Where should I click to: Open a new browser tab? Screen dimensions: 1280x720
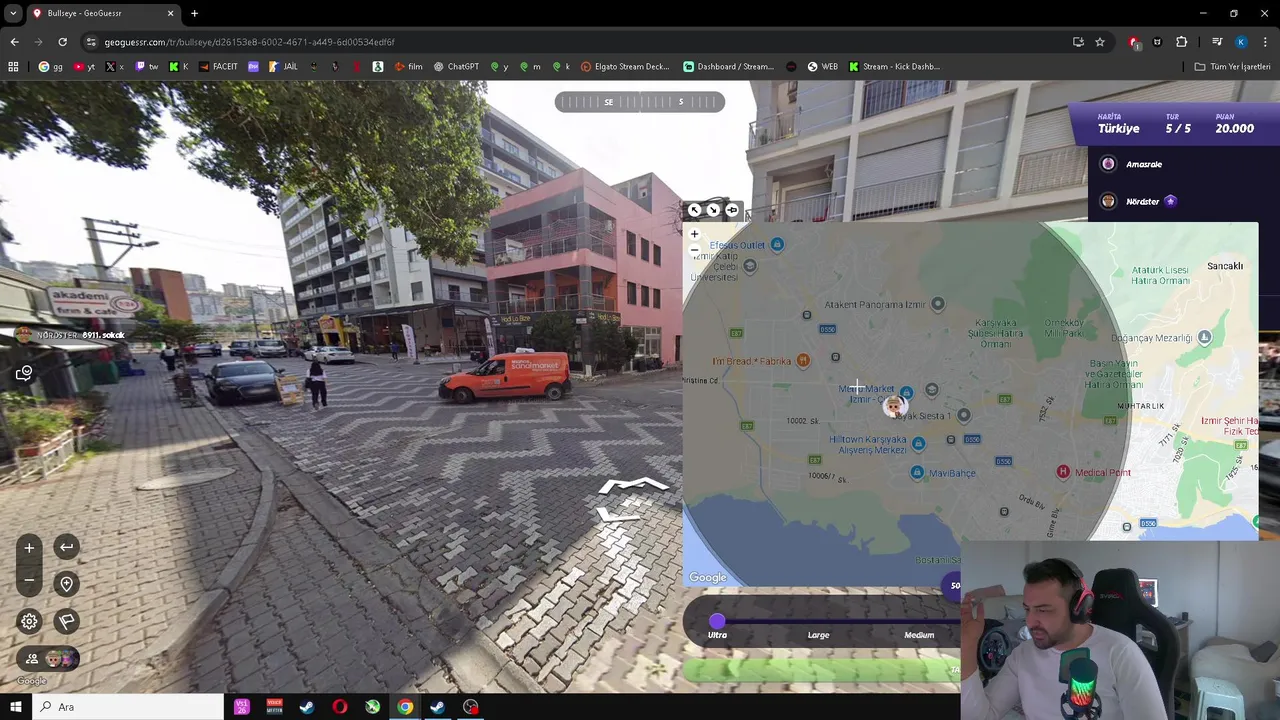click(x=194, y=13)
